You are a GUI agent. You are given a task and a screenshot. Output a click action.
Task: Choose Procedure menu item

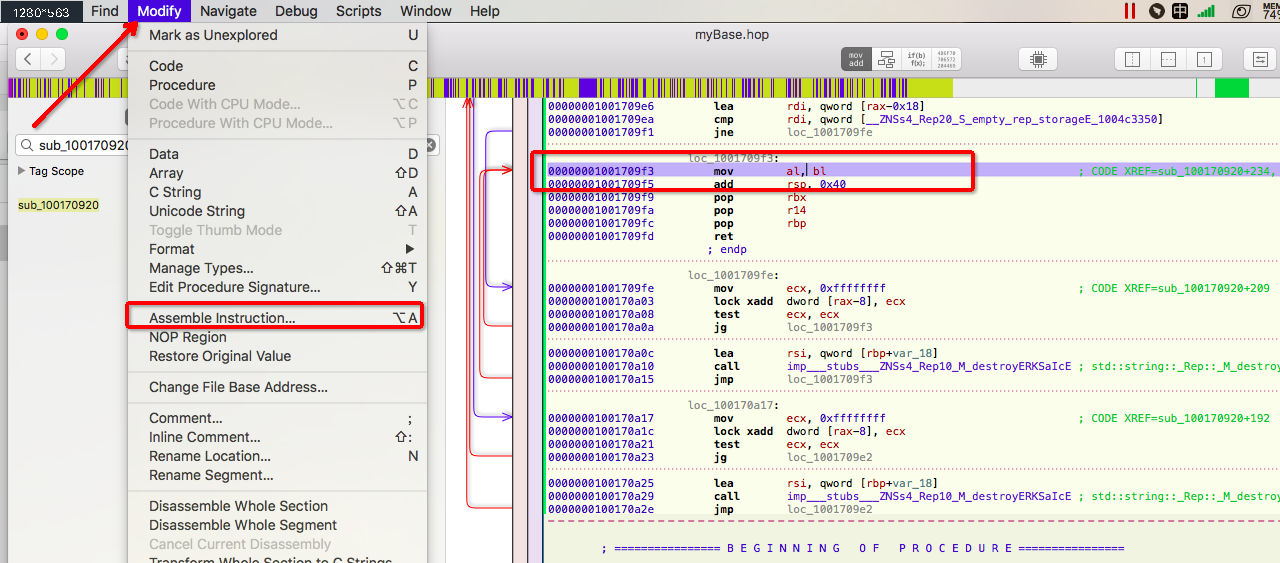click(x=277, y=85)
